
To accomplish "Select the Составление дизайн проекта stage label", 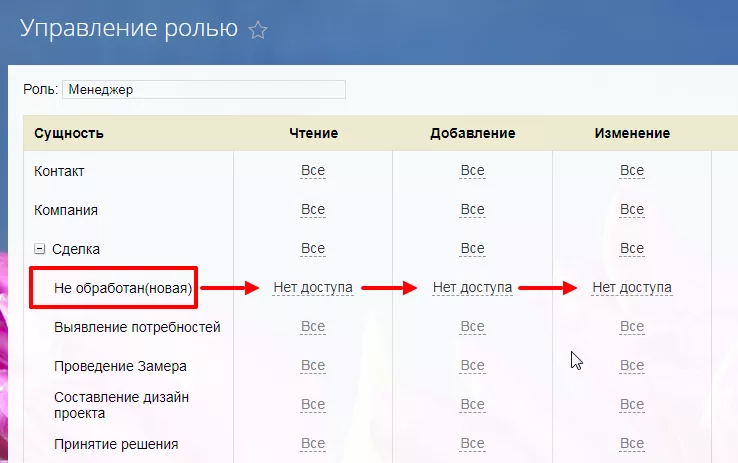I will (121, 405).
